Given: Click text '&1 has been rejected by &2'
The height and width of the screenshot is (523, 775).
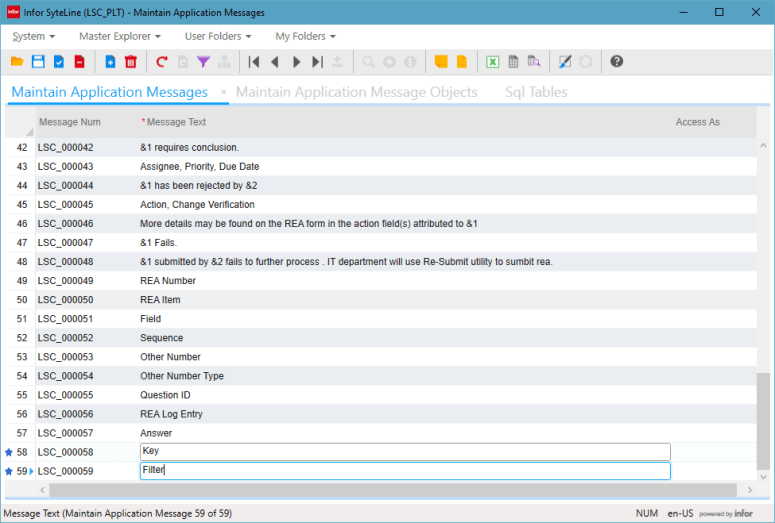Looking at the screenshot, I should [199, 185].
